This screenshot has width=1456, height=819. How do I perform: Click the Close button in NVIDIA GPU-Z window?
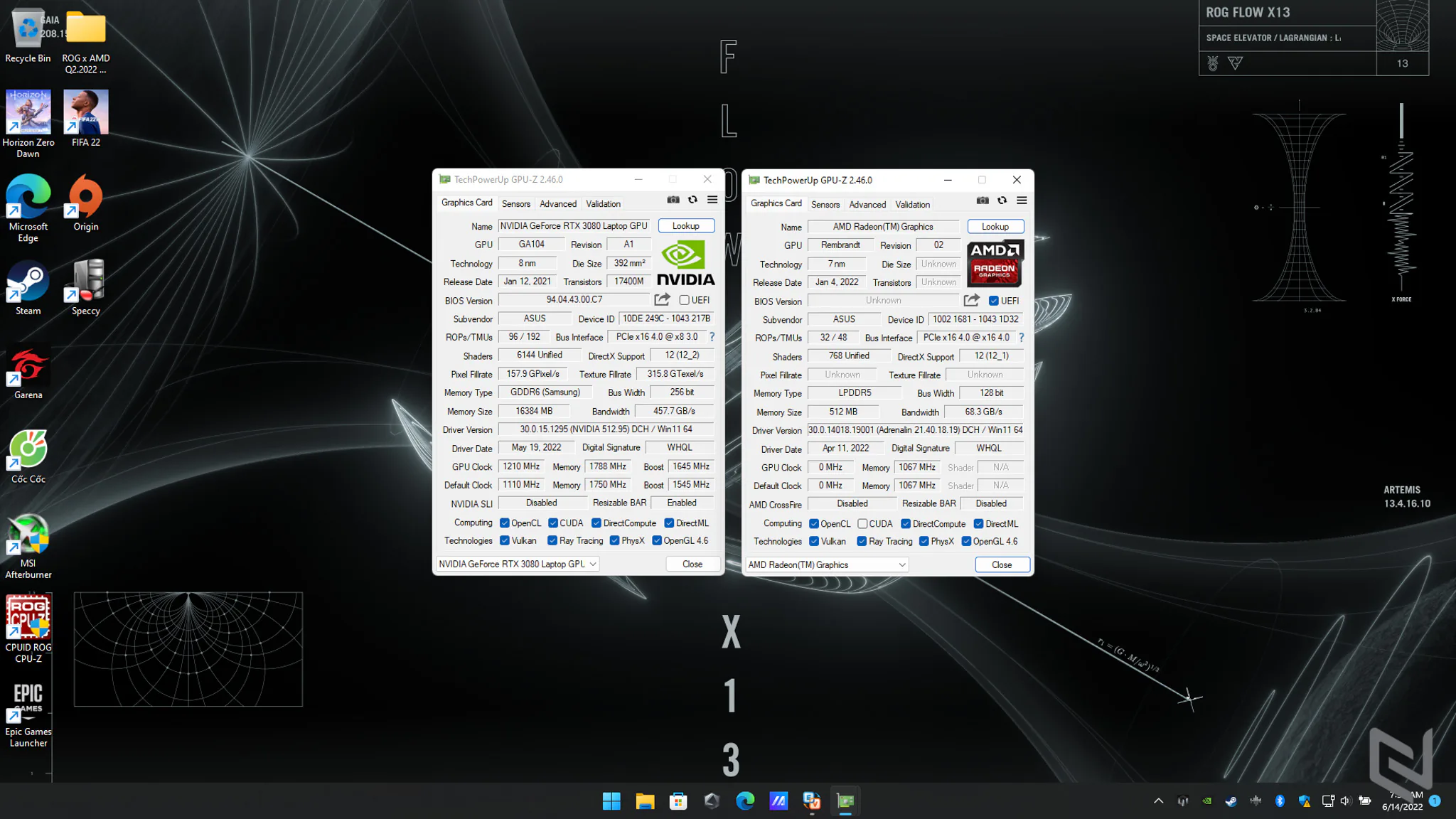pyautogui.click(x=692, y=564)
